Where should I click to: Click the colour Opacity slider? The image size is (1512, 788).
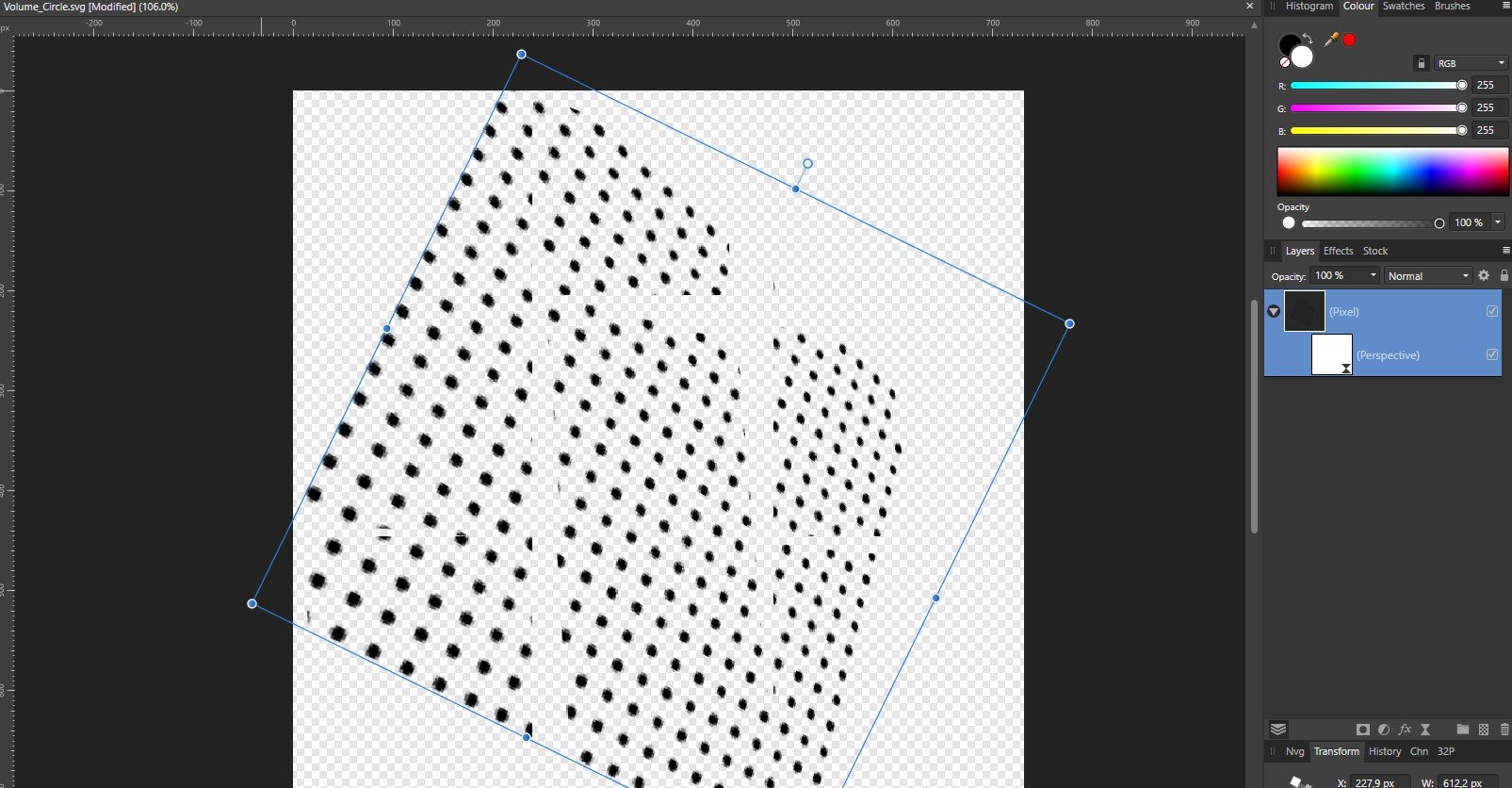coord(1373,223)
